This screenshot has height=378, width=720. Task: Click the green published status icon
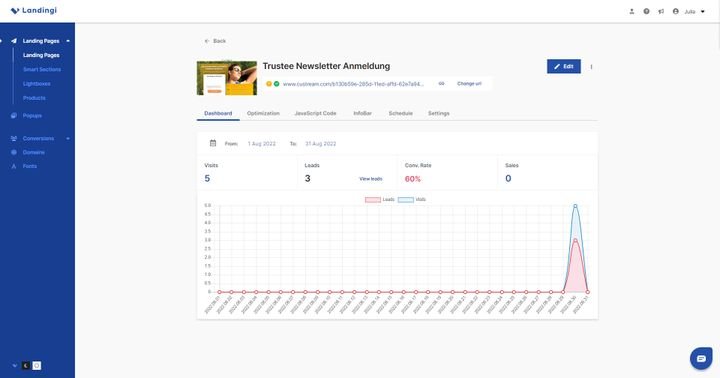pos(276,84)
